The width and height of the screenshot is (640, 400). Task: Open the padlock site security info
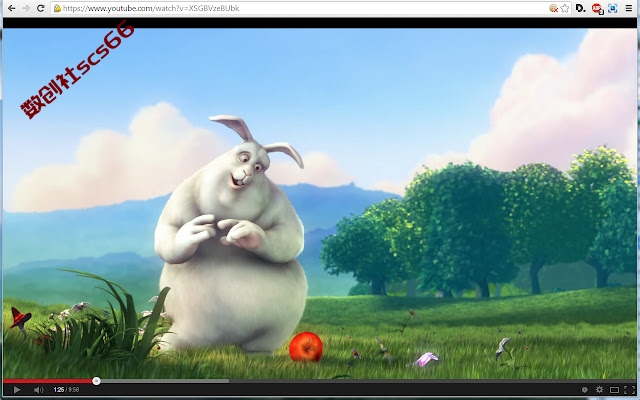click(57, 8)
